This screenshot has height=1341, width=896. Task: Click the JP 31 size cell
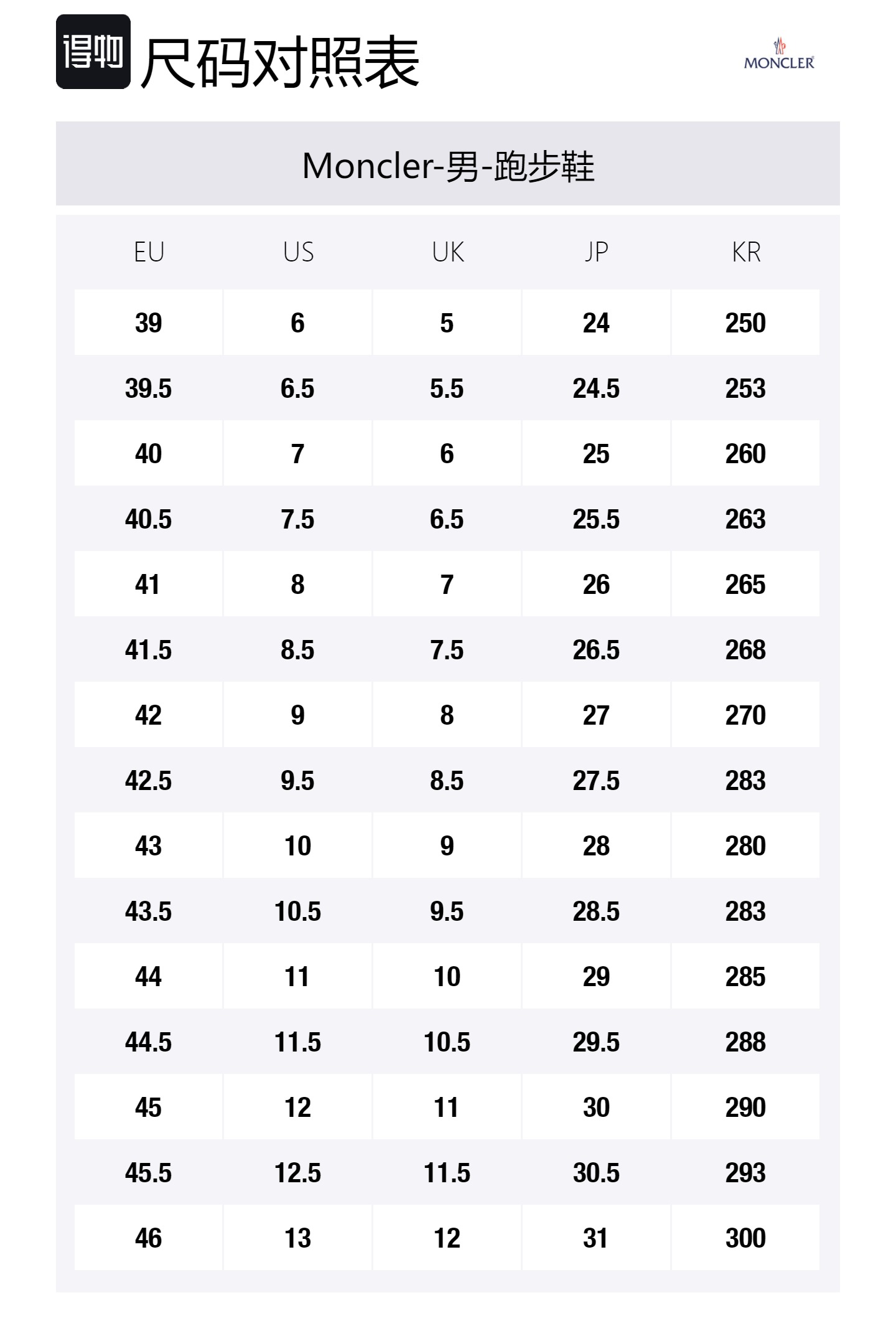tap(596, 1238)
